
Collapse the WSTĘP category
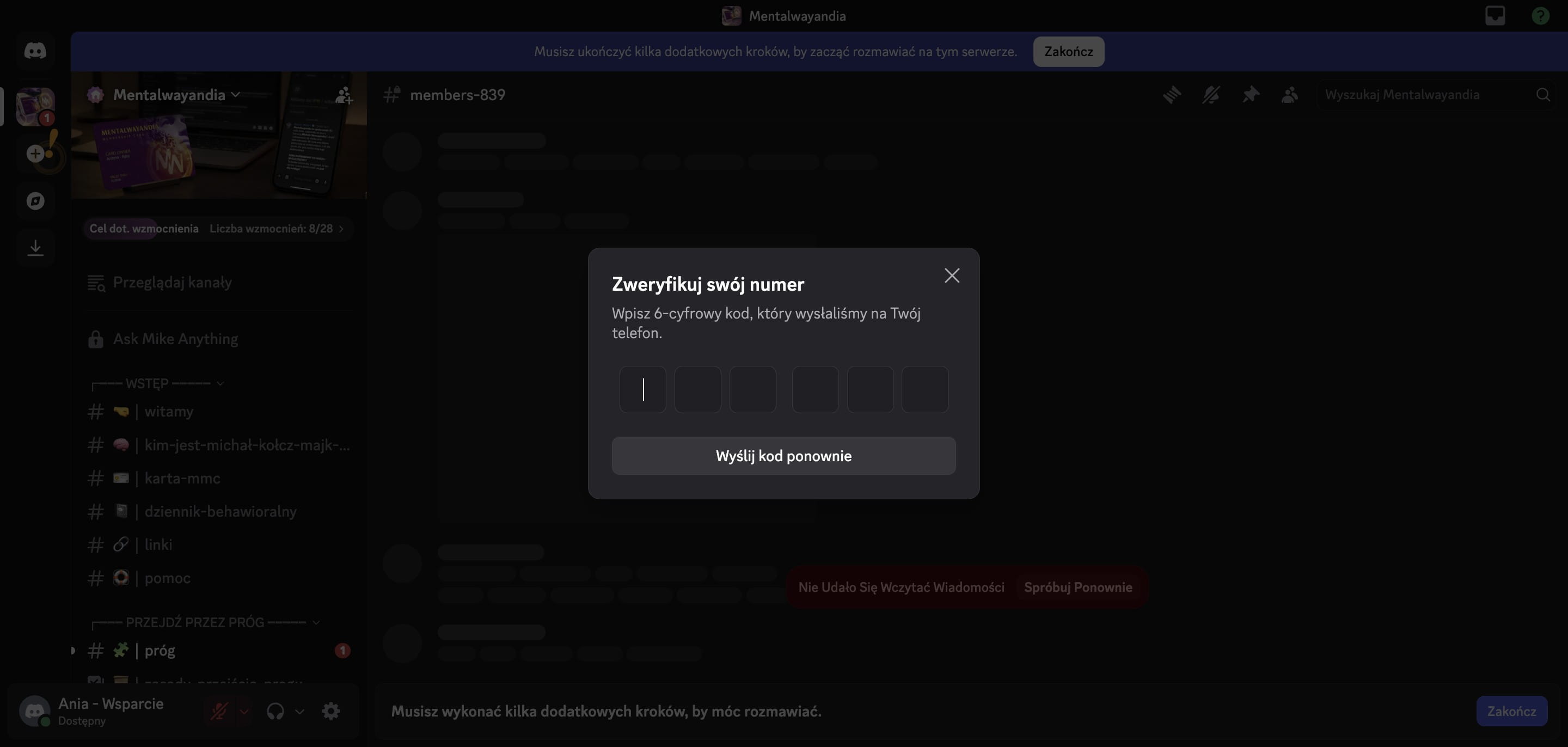pos(157,383)
